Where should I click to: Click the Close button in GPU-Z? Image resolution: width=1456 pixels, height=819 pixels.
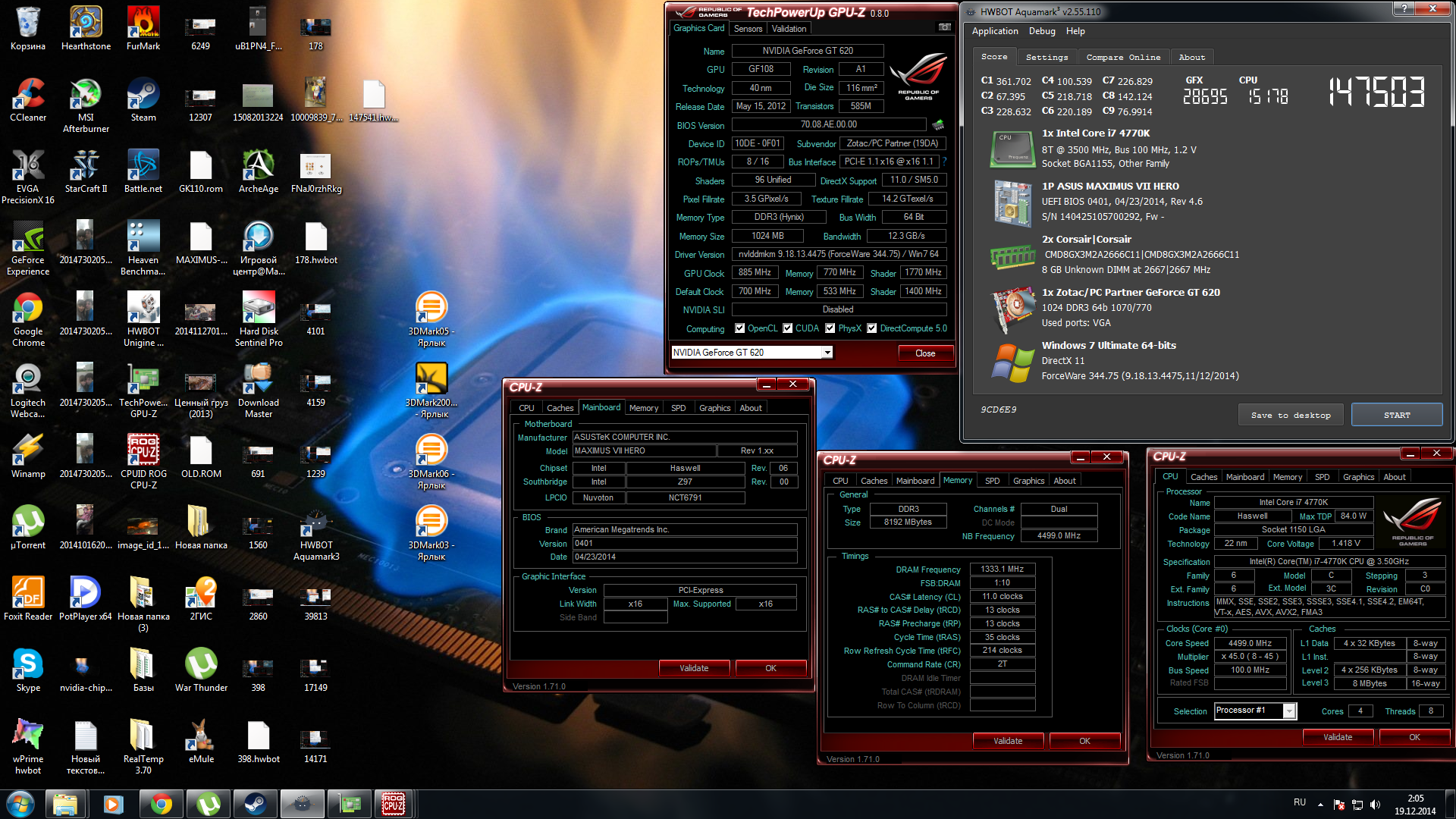(x=925, y=353)
